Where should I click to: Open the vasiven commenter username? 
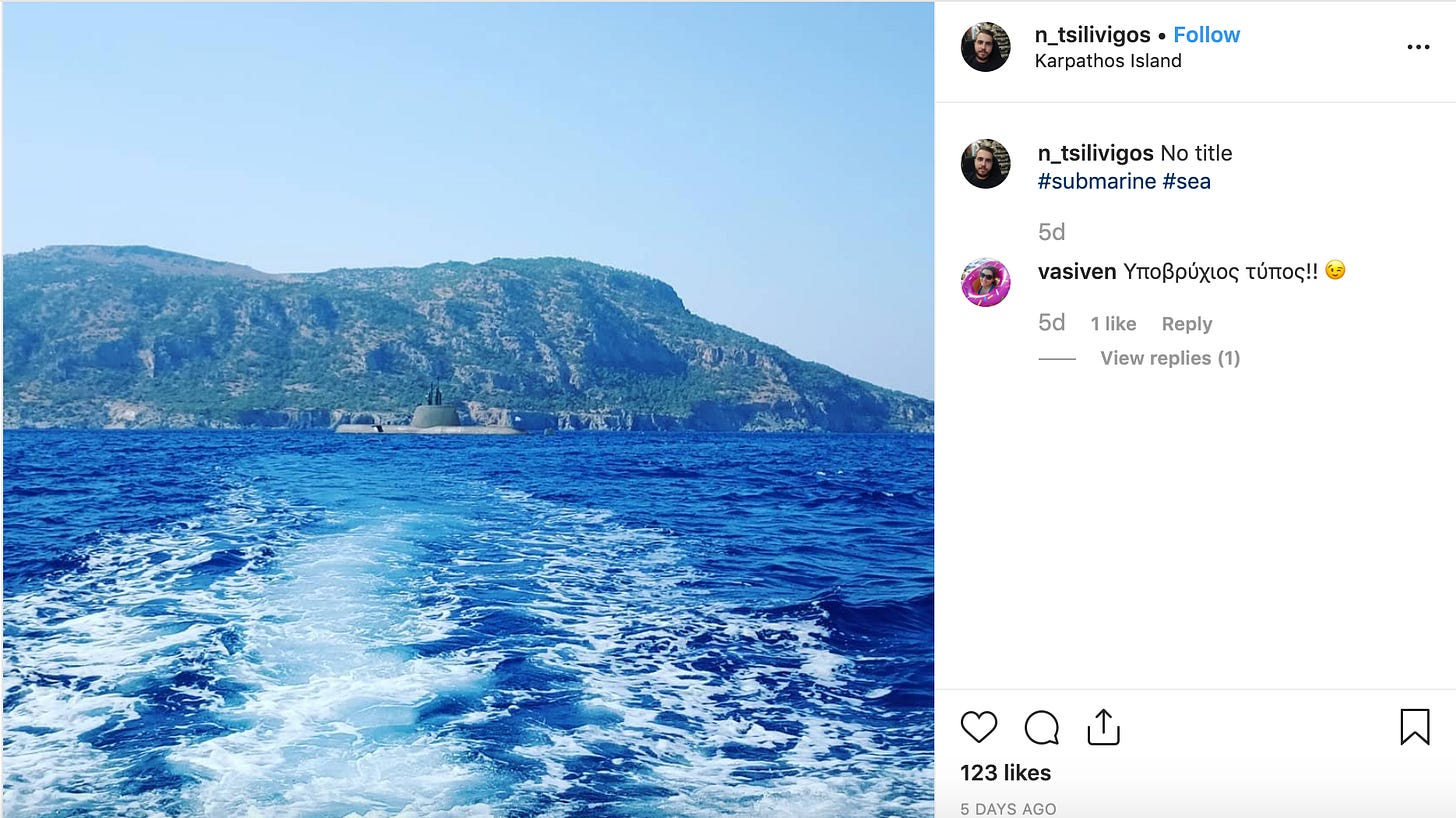(1076, 271)
